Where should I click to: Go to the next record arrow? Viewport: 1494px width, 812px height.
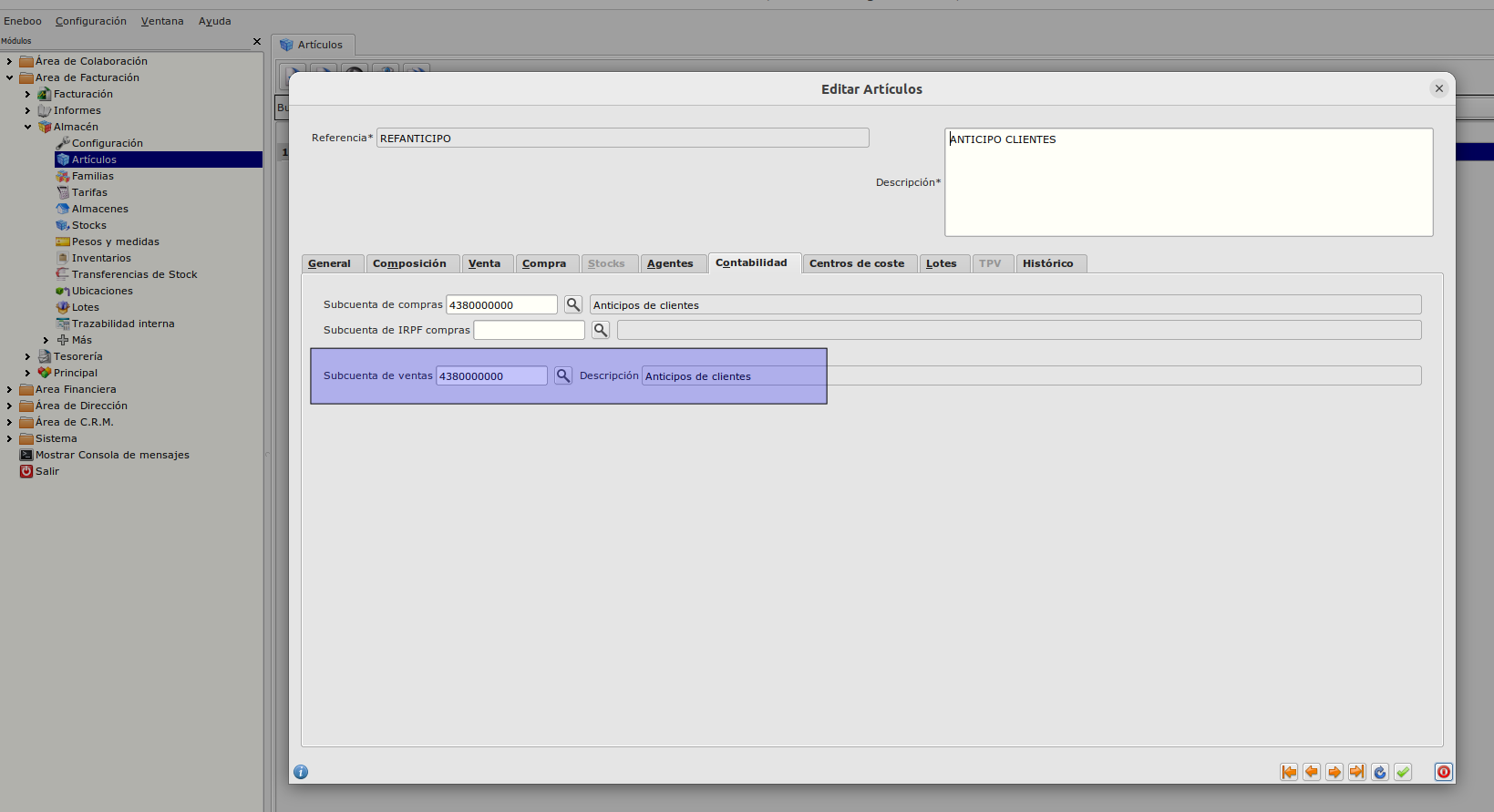1334,772
